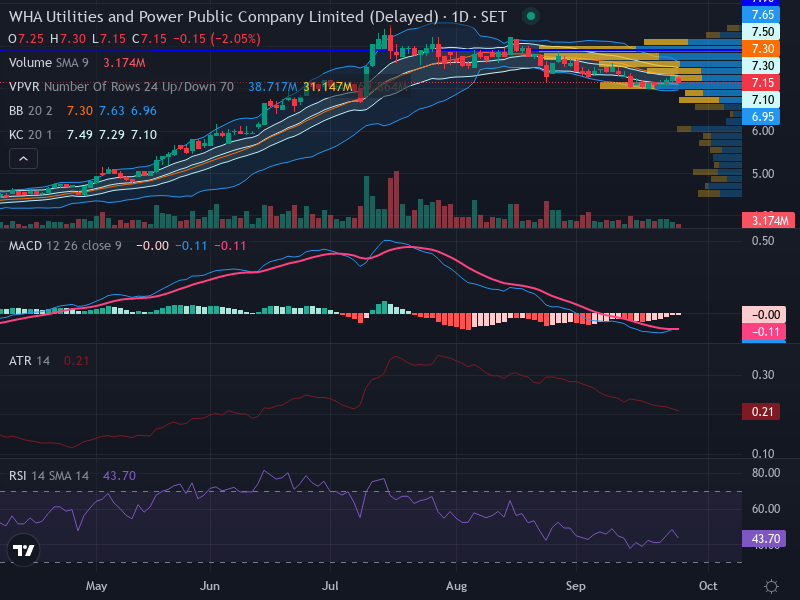Screen dimensions: 800x600
Task: Select the RSI 14 SMA 14 legend
Action: pyautogui.click(x=49, y=476)
